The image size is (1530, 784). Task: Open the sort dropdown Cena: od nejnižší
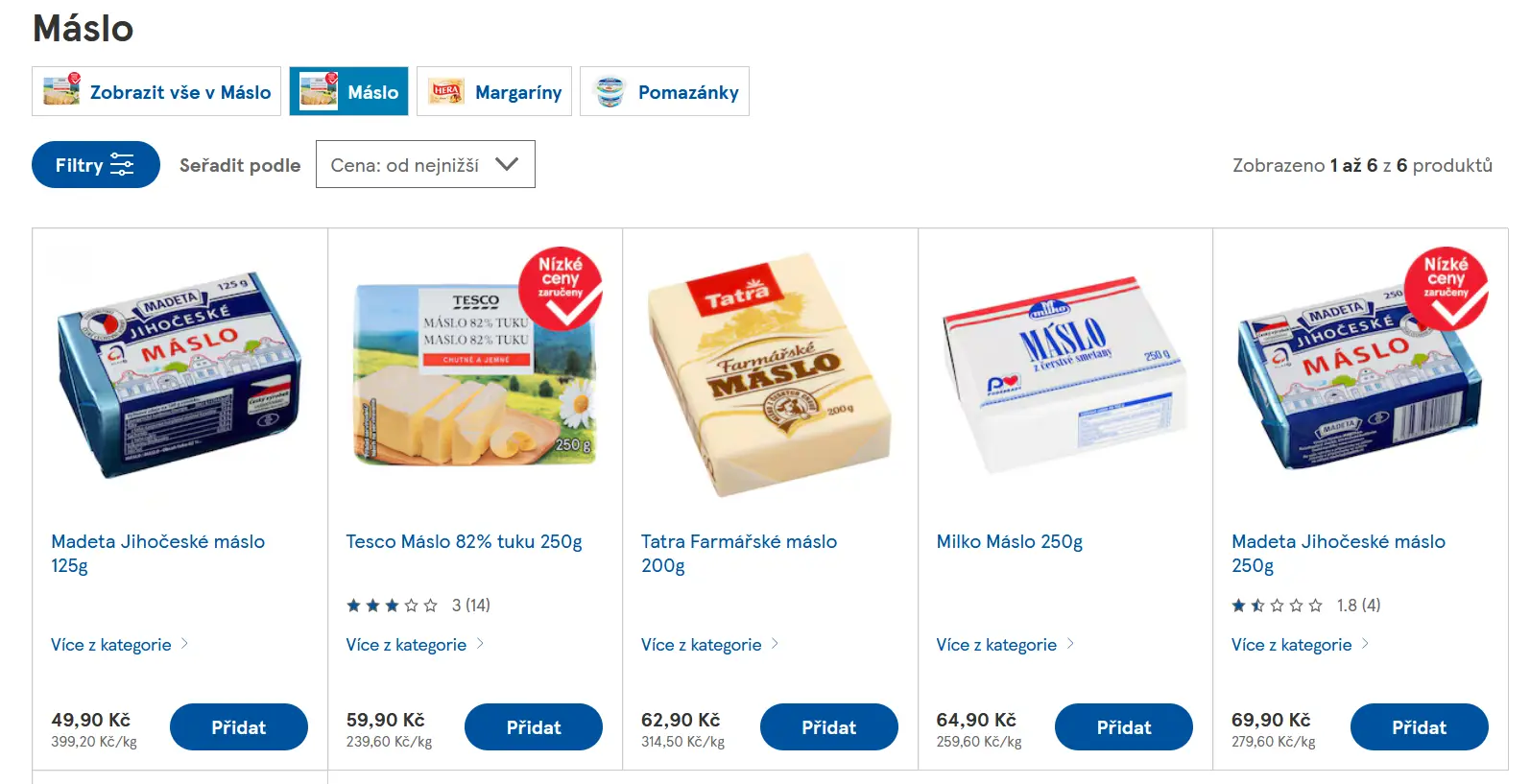click(425, 165)
